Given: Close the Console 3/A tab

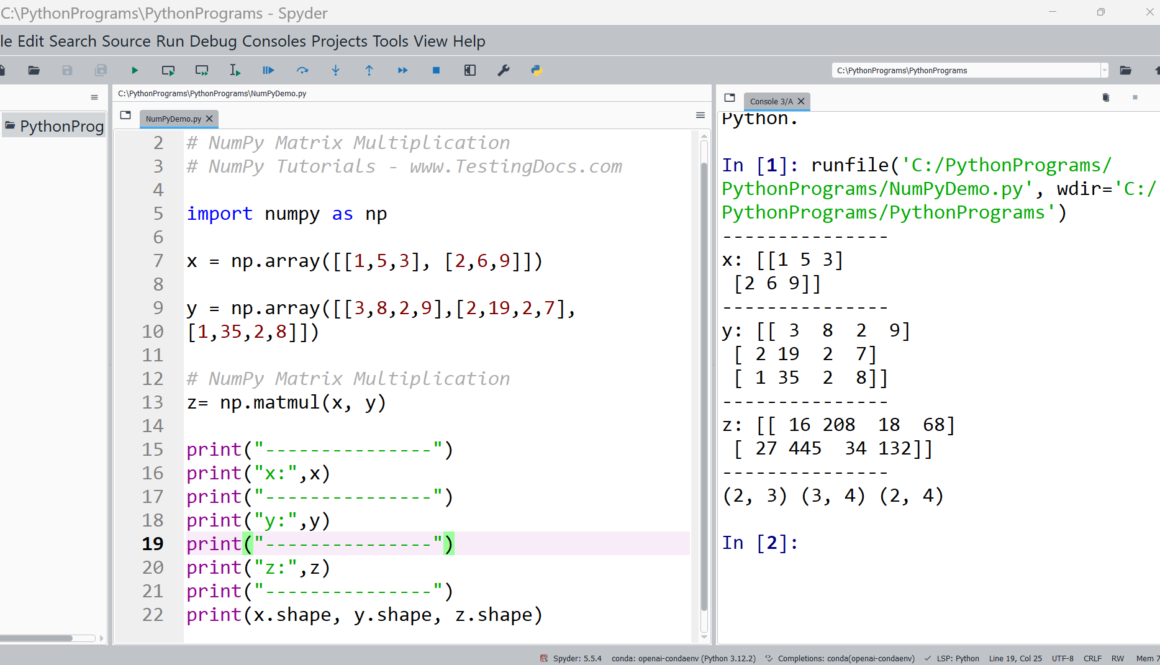Looking at the screenshot, I should [802, 102].
